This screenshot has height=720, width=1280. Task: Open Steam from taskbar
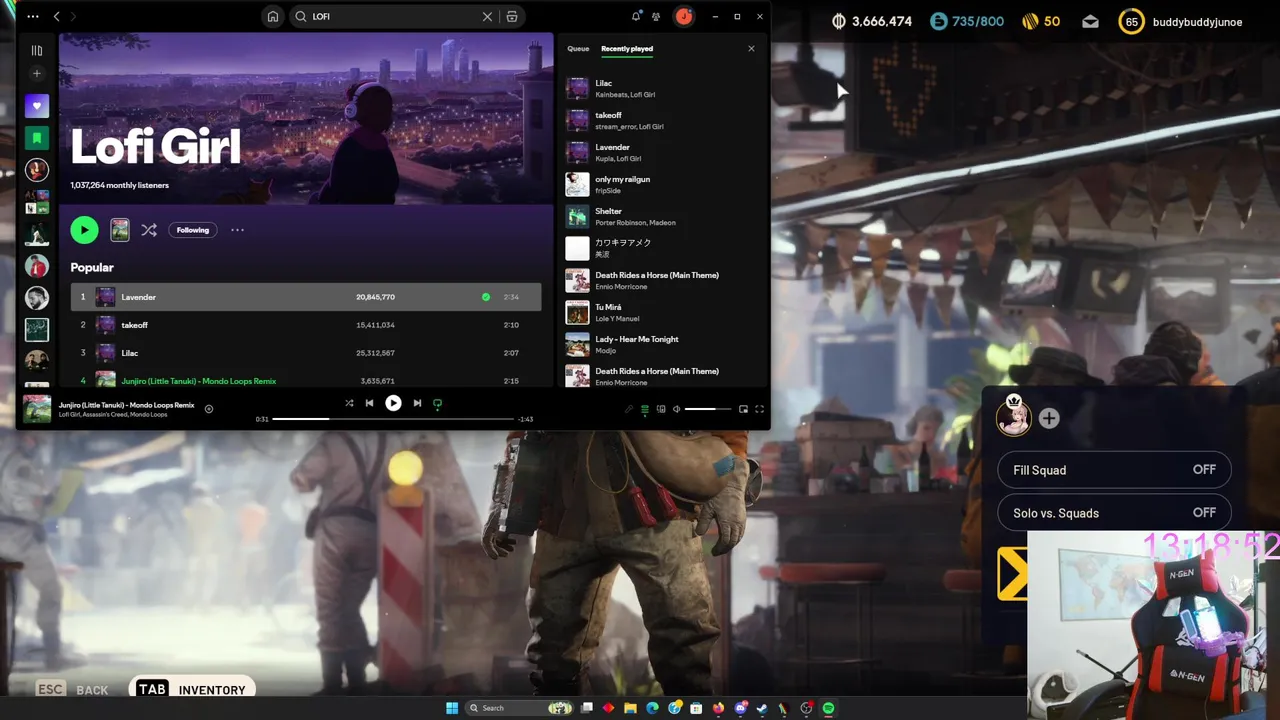coord(763,708)
